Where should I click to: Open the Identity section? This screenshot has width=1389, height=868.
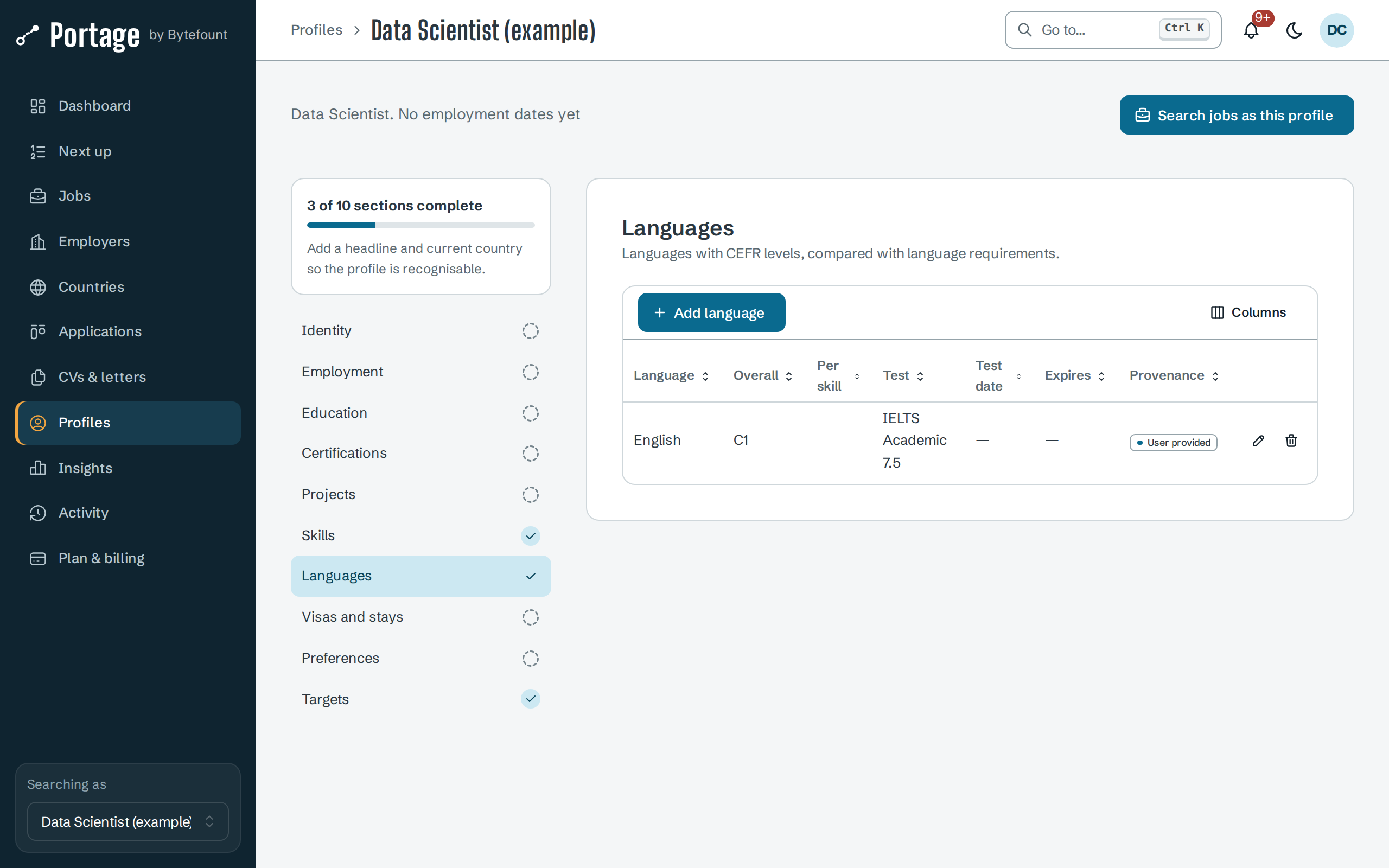[x=420, y=331]
